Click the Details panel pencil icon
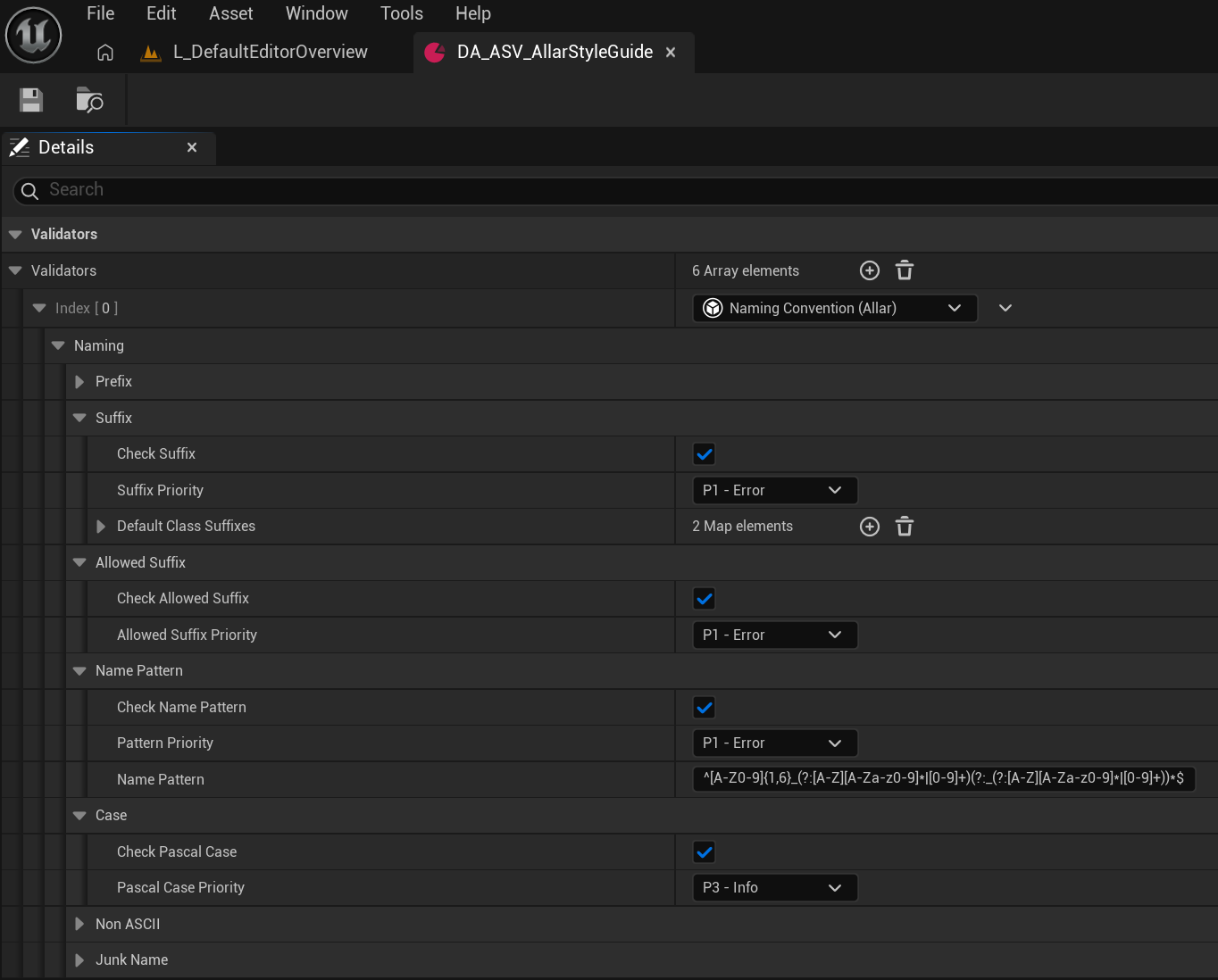The height and width of the screenshot is (980, 1218). (20, 147)
